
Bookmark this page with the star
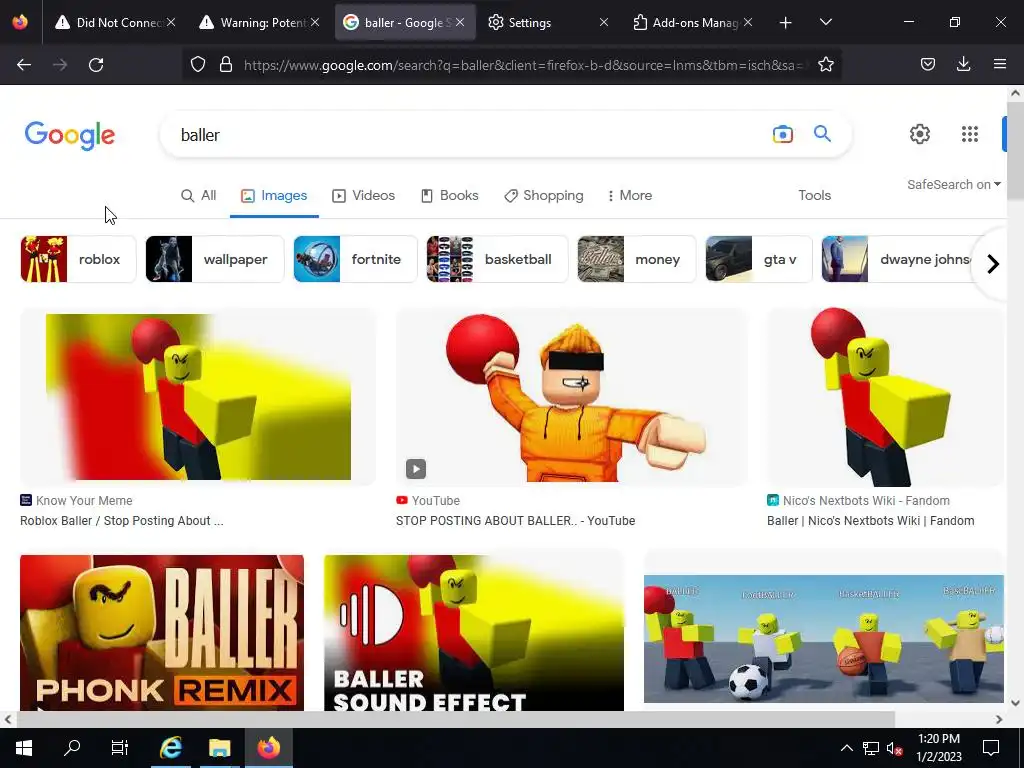coord(825,64)
